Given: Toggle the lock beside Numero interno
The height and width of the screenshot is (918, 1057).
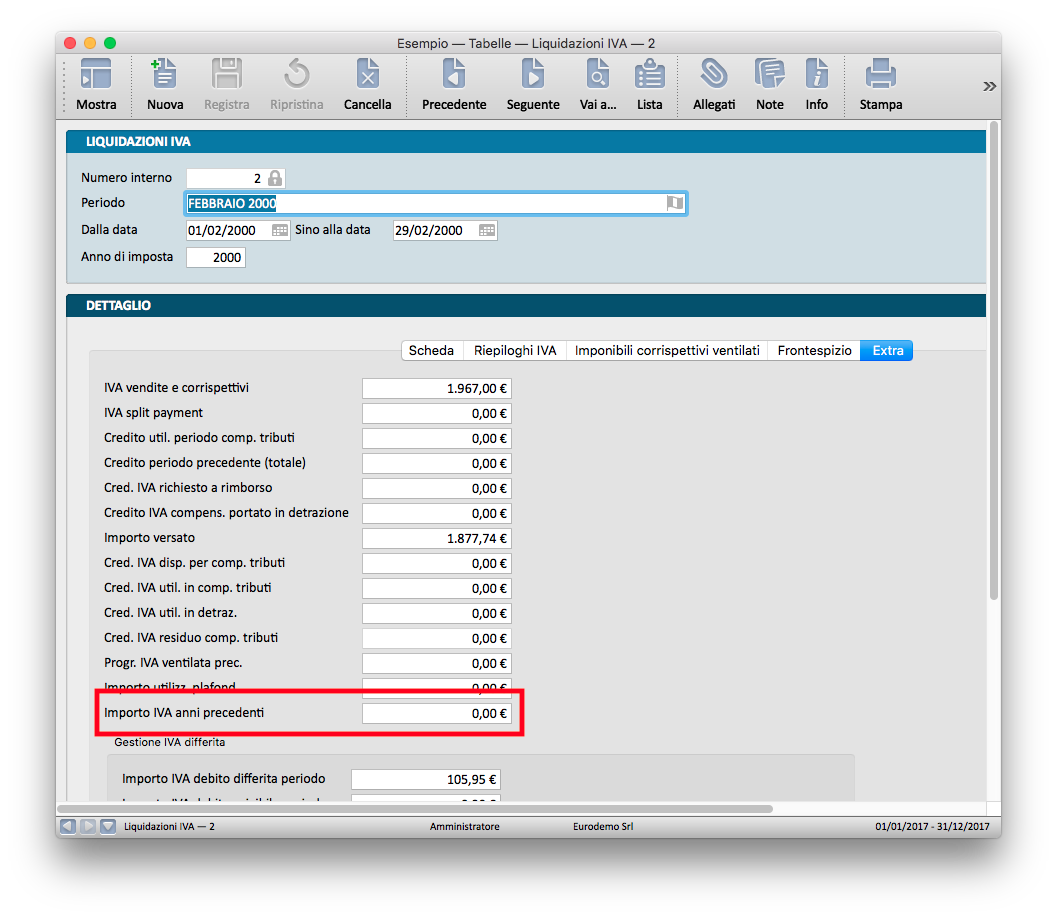Looking at the screenshot, I should [275, 178].
